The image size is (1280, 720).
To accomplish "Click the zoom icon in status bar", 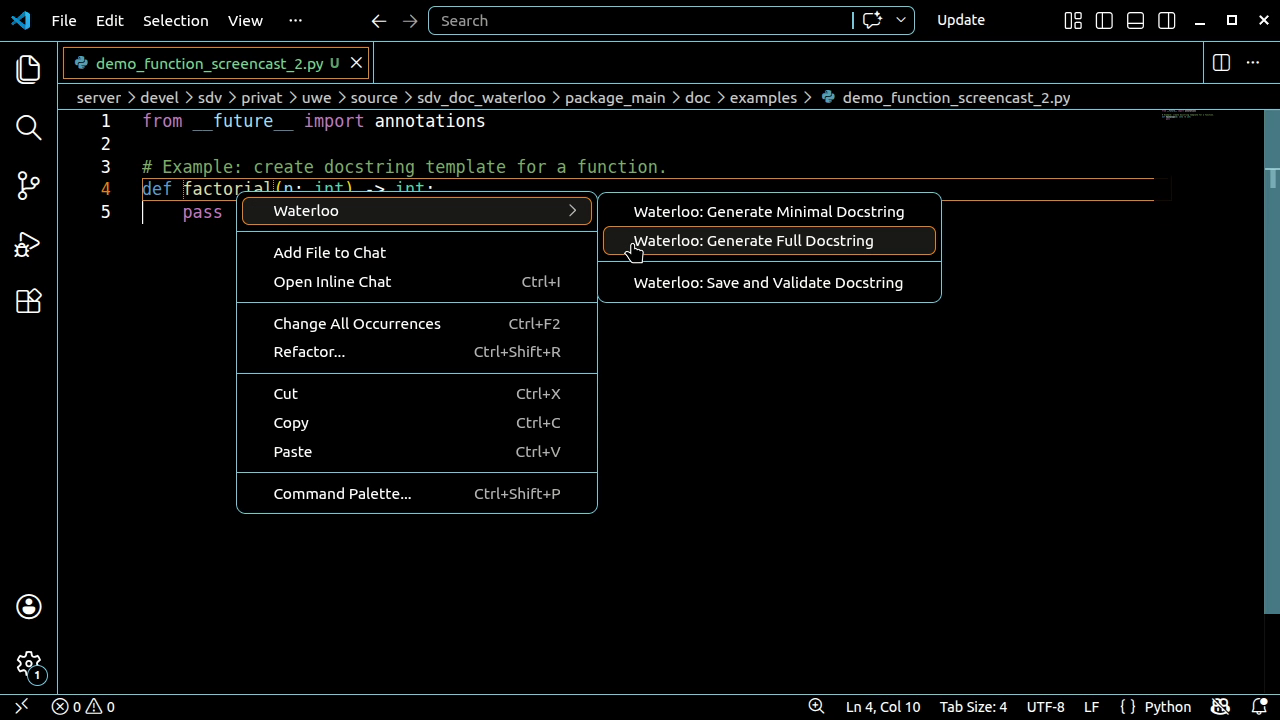I will point(816,706).
